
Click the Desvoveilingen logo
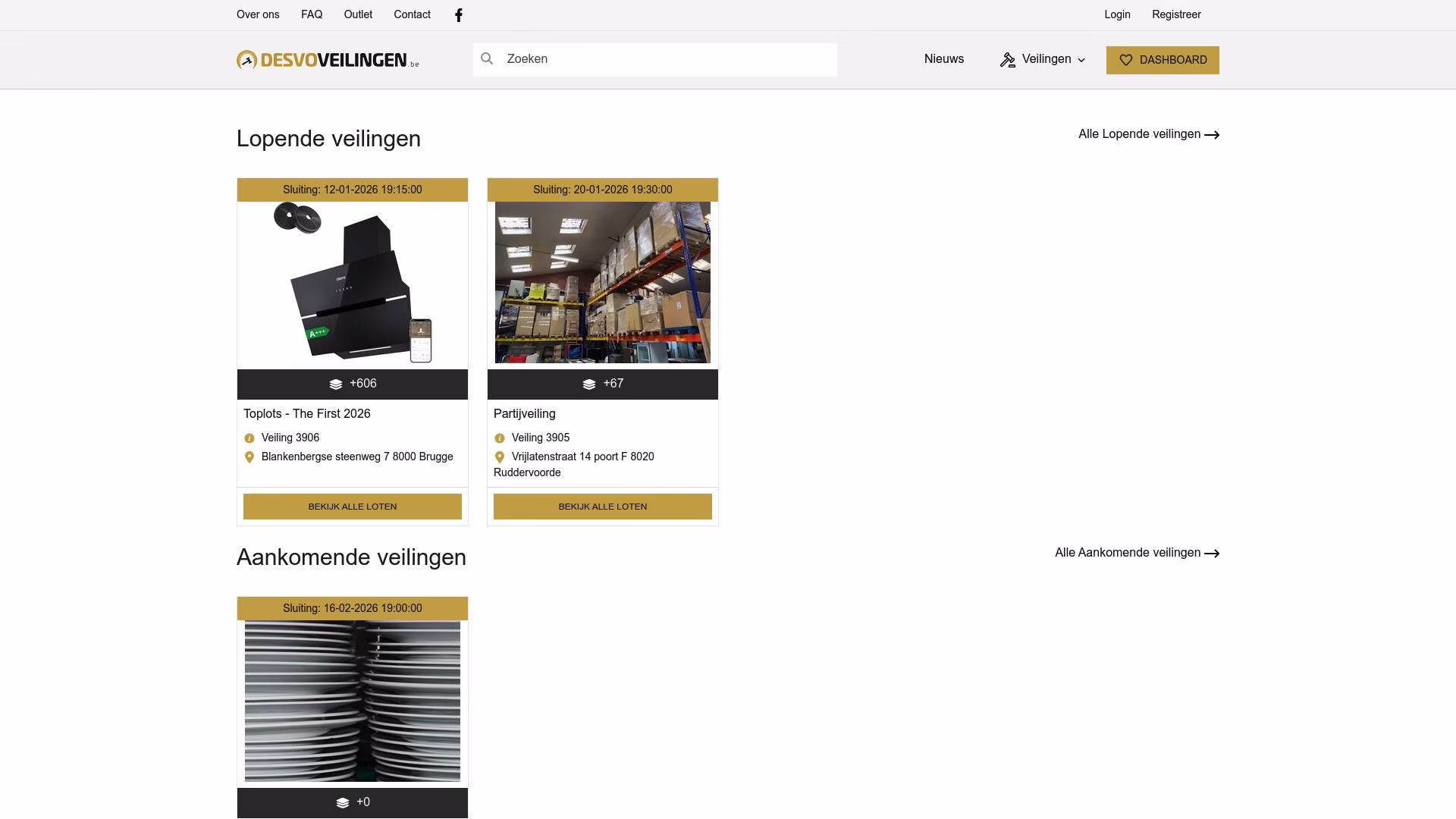[327, 60]
